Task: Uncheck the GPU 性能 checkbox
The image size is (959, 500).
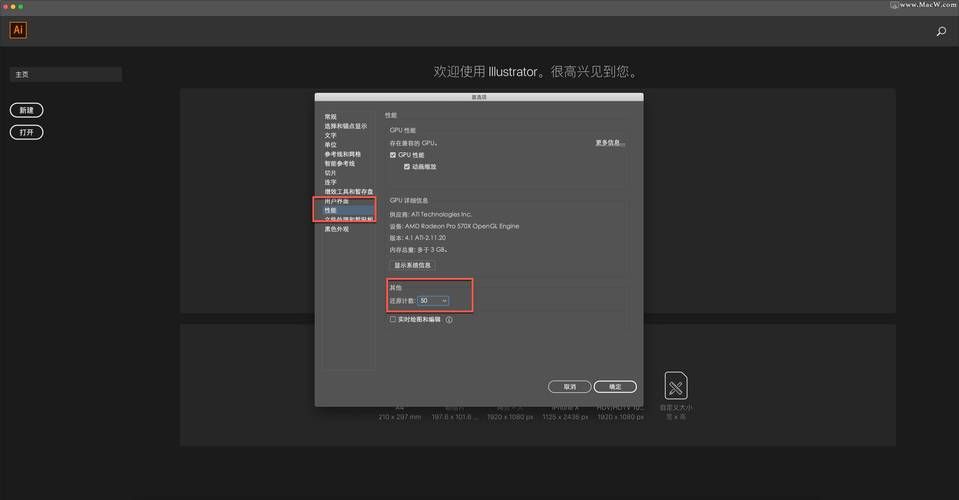Action: click(393, 155)
